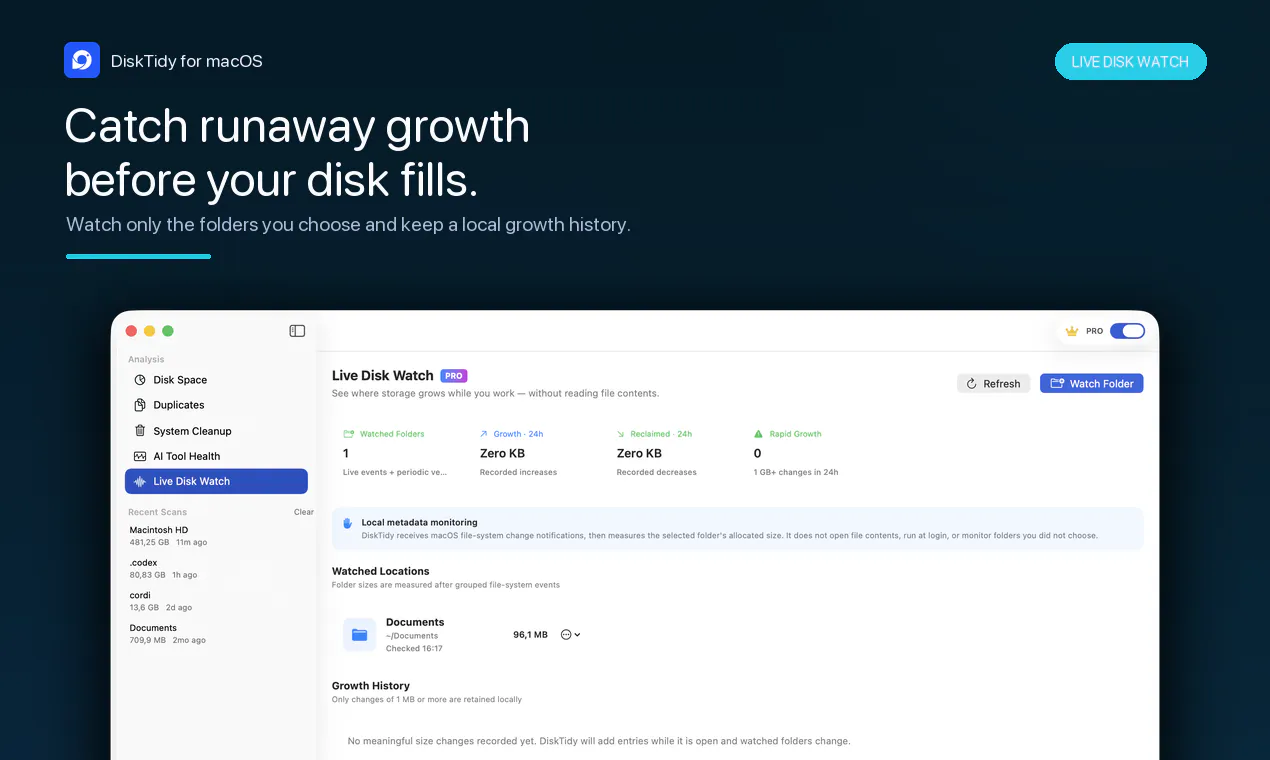Click the Live Disk Watch waveform icon
Viewport: 1270px width, 760px height.
140,481
